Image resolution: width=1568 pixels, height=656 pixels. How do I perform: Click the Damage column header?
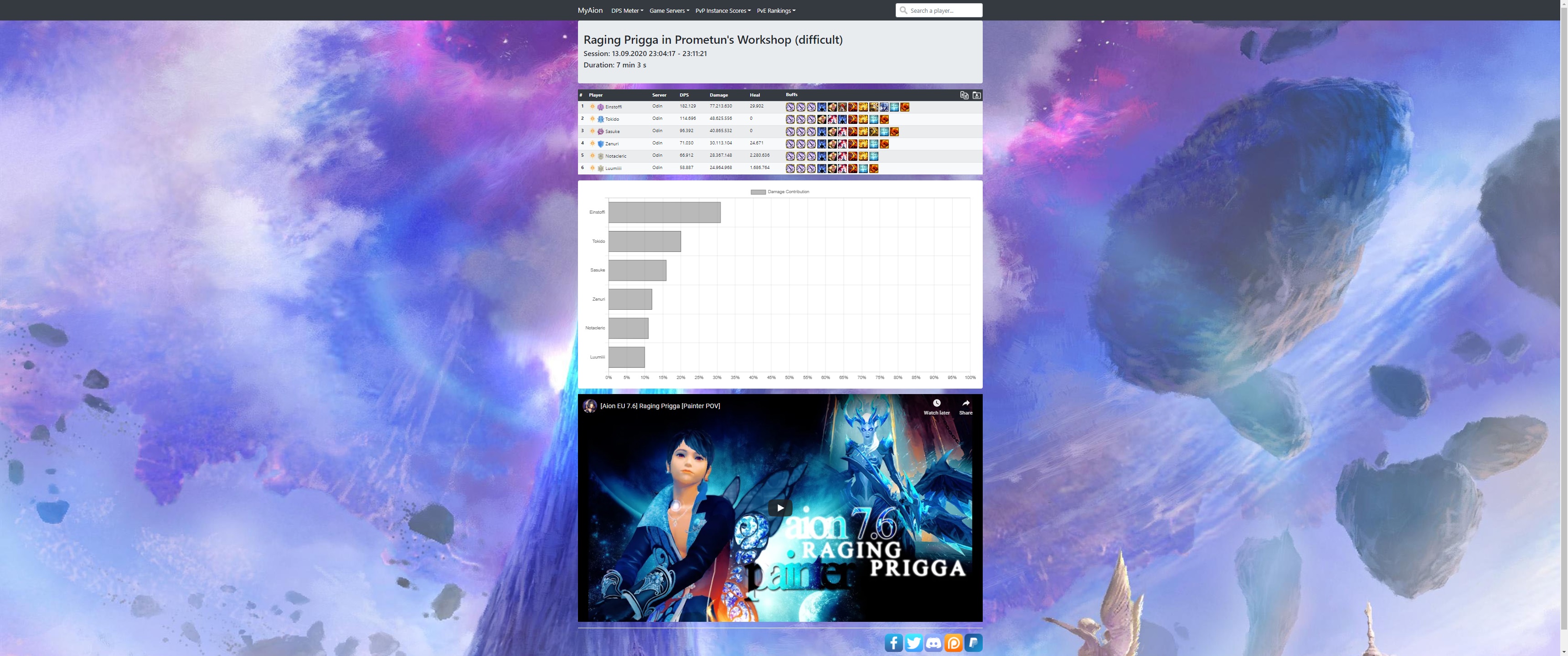pyautogui.click(x=718, y=95)
